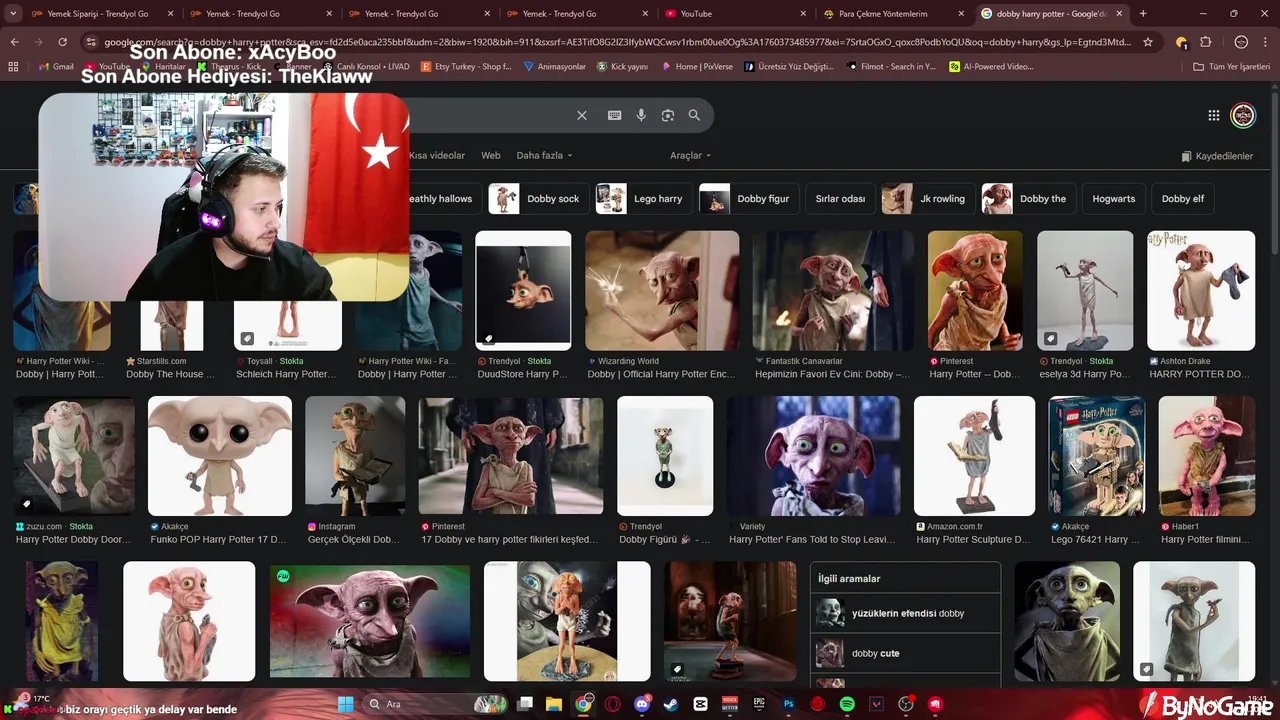Open the Amazon.com.tr Harry Potter Sculpture image

point(975,456)
